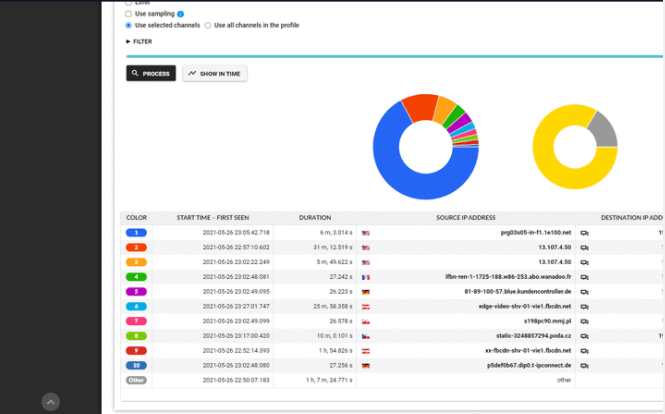The width and height of the screenshot is (665, 414).
Task: Click the destination device icon in the wanadoo.fr row
Action: 584,277
